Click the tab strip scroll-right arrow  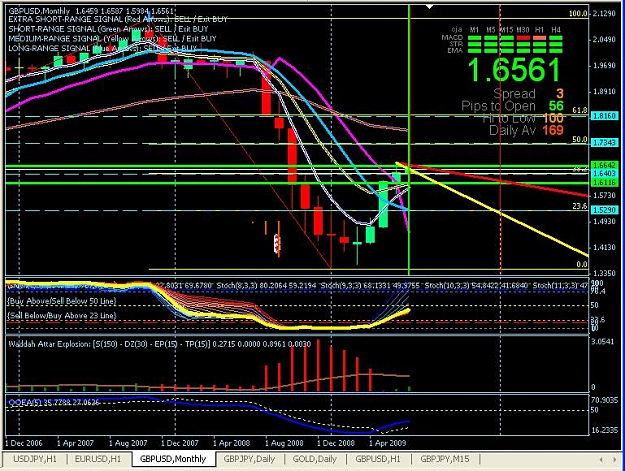coord(615,460)
